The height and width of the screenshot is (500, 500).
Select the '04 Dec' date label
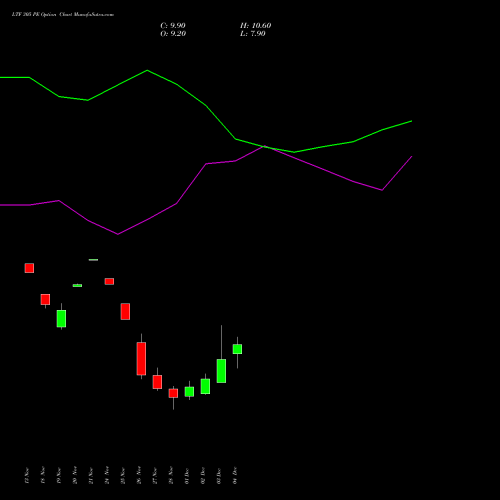coord(235,475)
